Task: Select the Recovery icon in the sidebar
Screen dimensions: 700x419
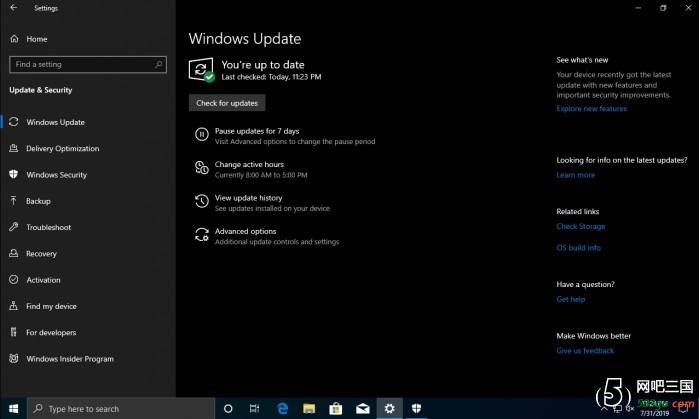Action: click(x=14, y=253)
